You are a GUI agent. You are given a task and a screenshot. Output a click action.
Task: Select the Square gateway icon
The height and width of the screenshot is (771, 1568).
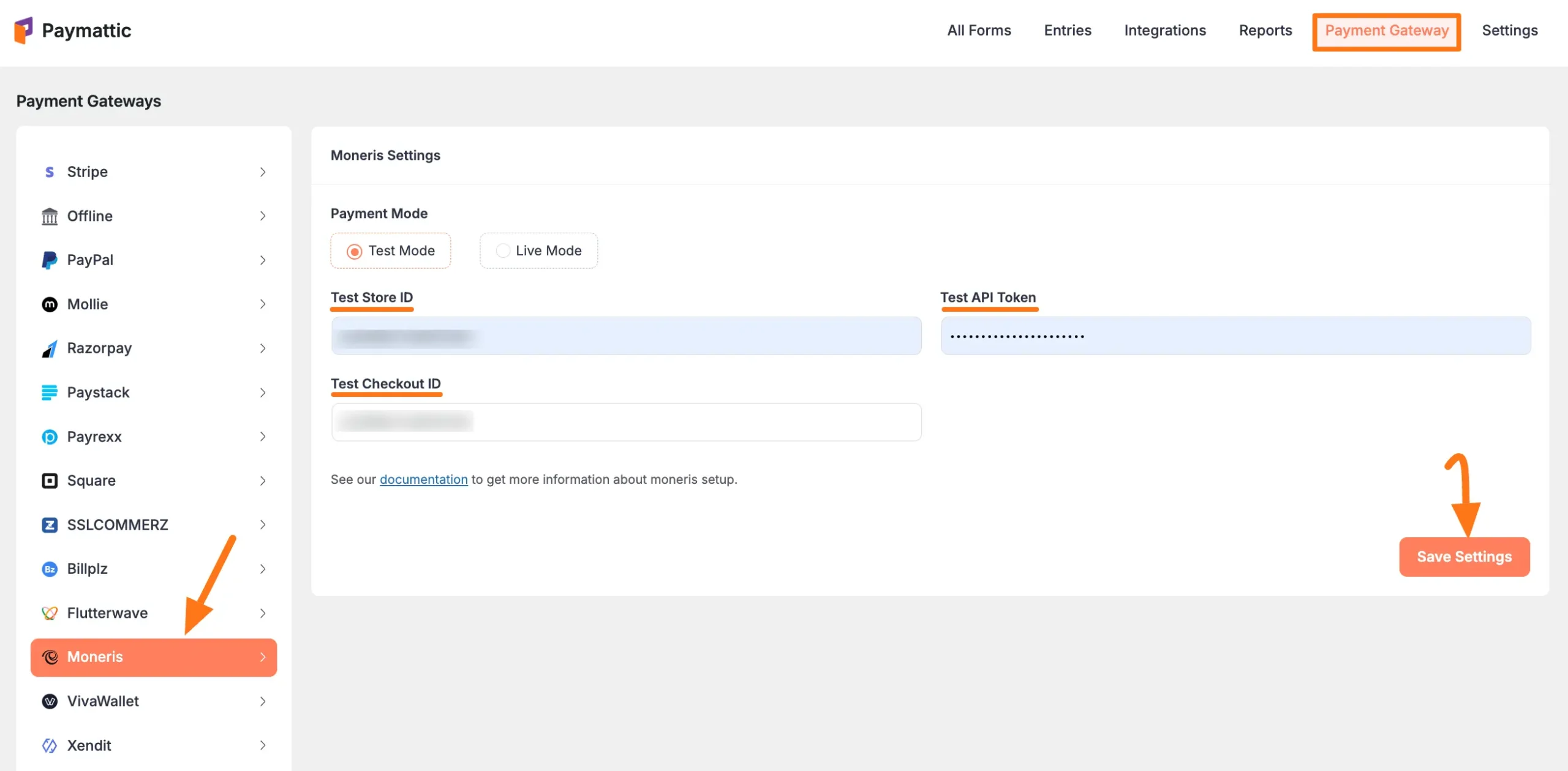pos(49,480)
